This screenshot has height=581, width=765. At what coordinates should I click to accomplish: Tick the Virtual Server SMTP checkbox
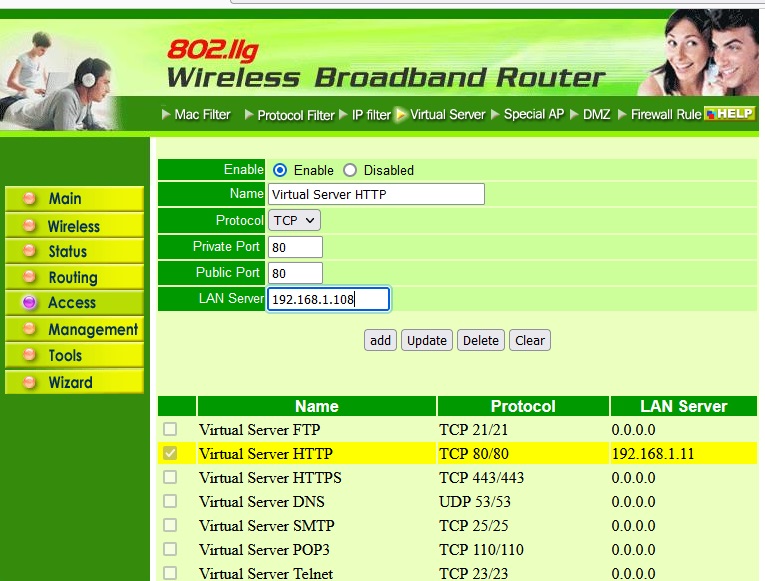(170, 525)
